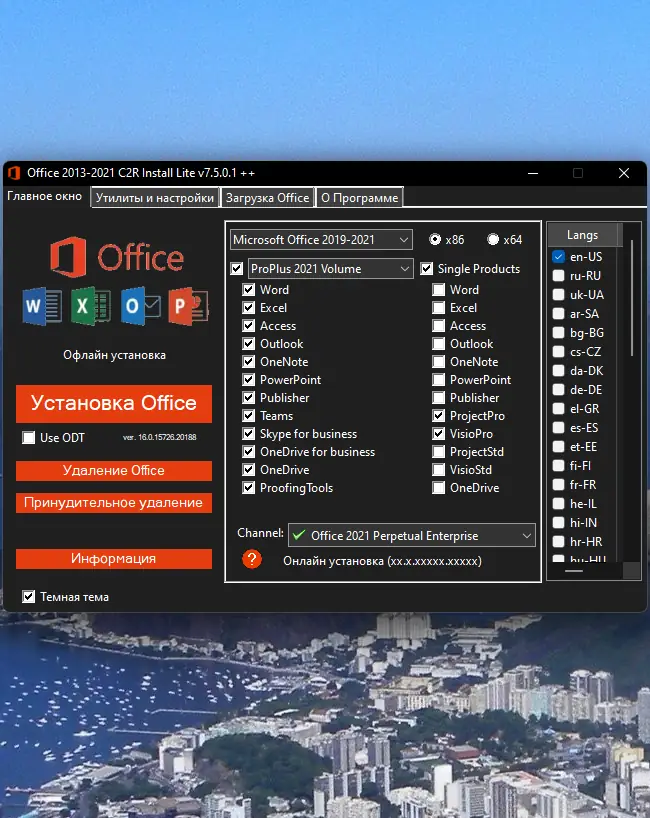
Task: Check the fr-FR language
Action: click(x=558, y=485)
